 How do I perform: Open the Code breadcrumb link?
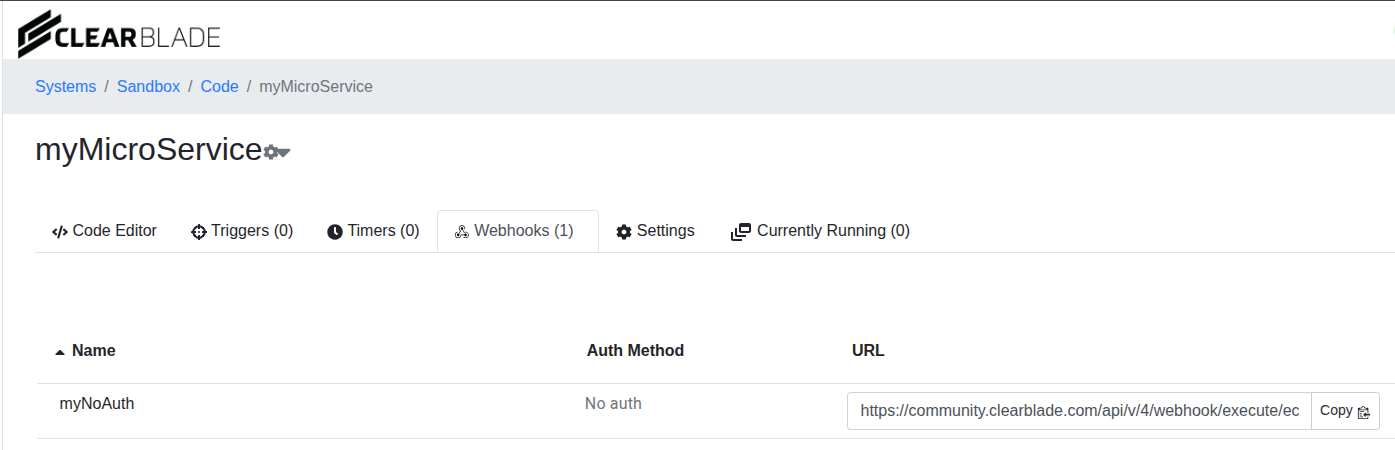(x=219, y=87)
